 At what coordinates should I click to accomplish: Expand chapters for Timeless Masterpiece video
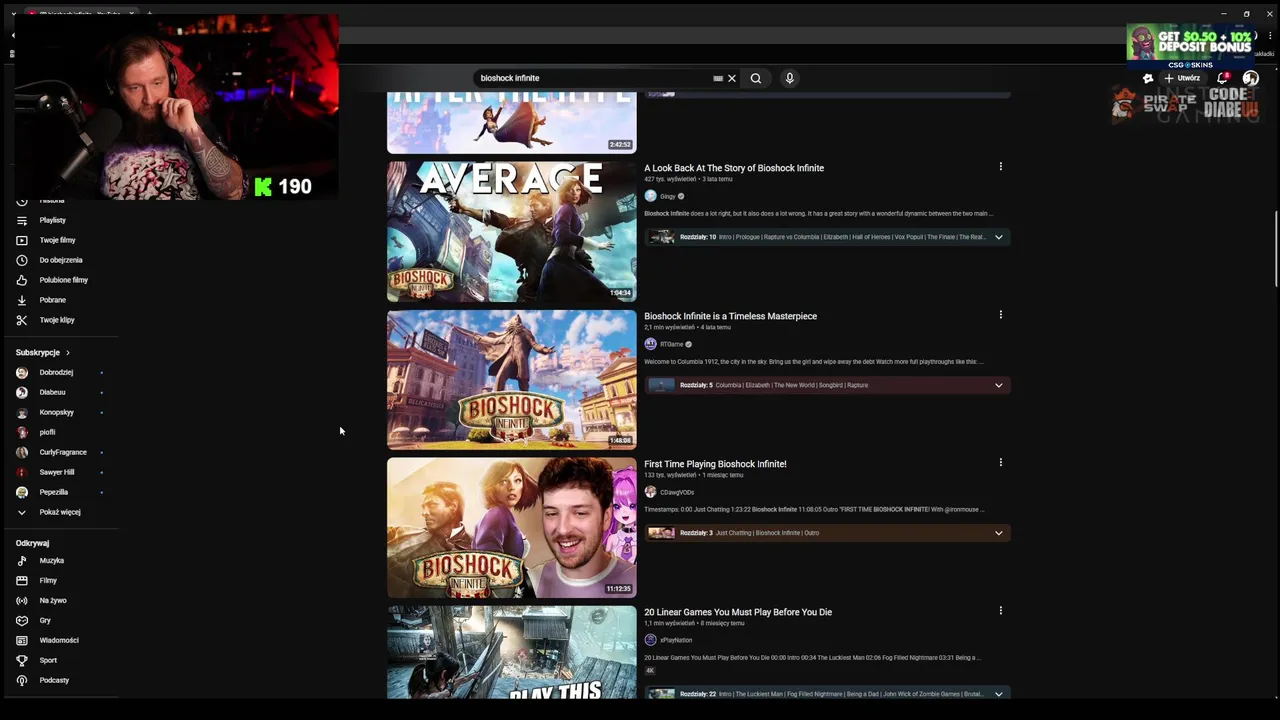point(998,385)
